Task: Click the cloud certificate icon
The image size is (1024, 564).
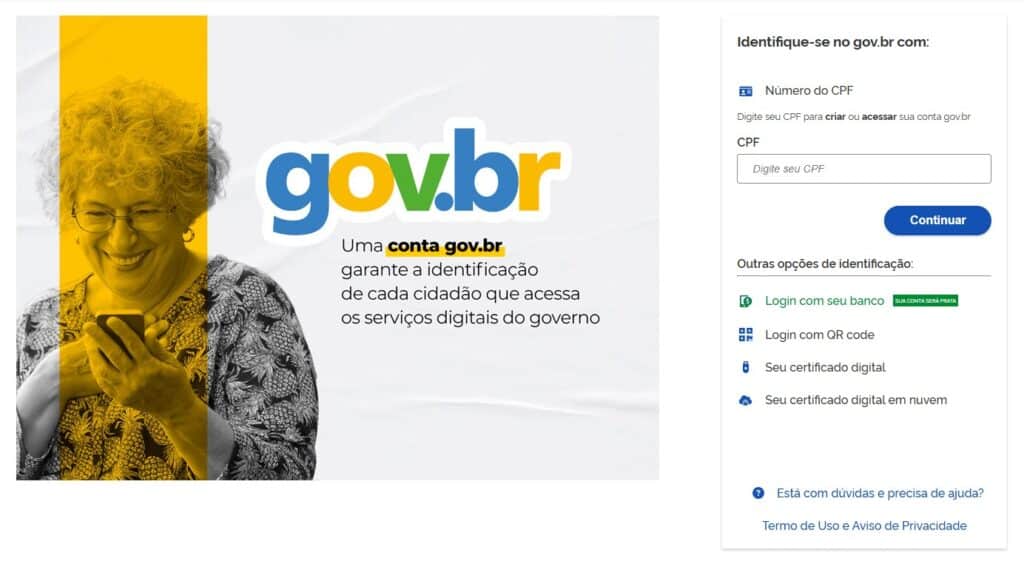Action: (x=745, y=400)
